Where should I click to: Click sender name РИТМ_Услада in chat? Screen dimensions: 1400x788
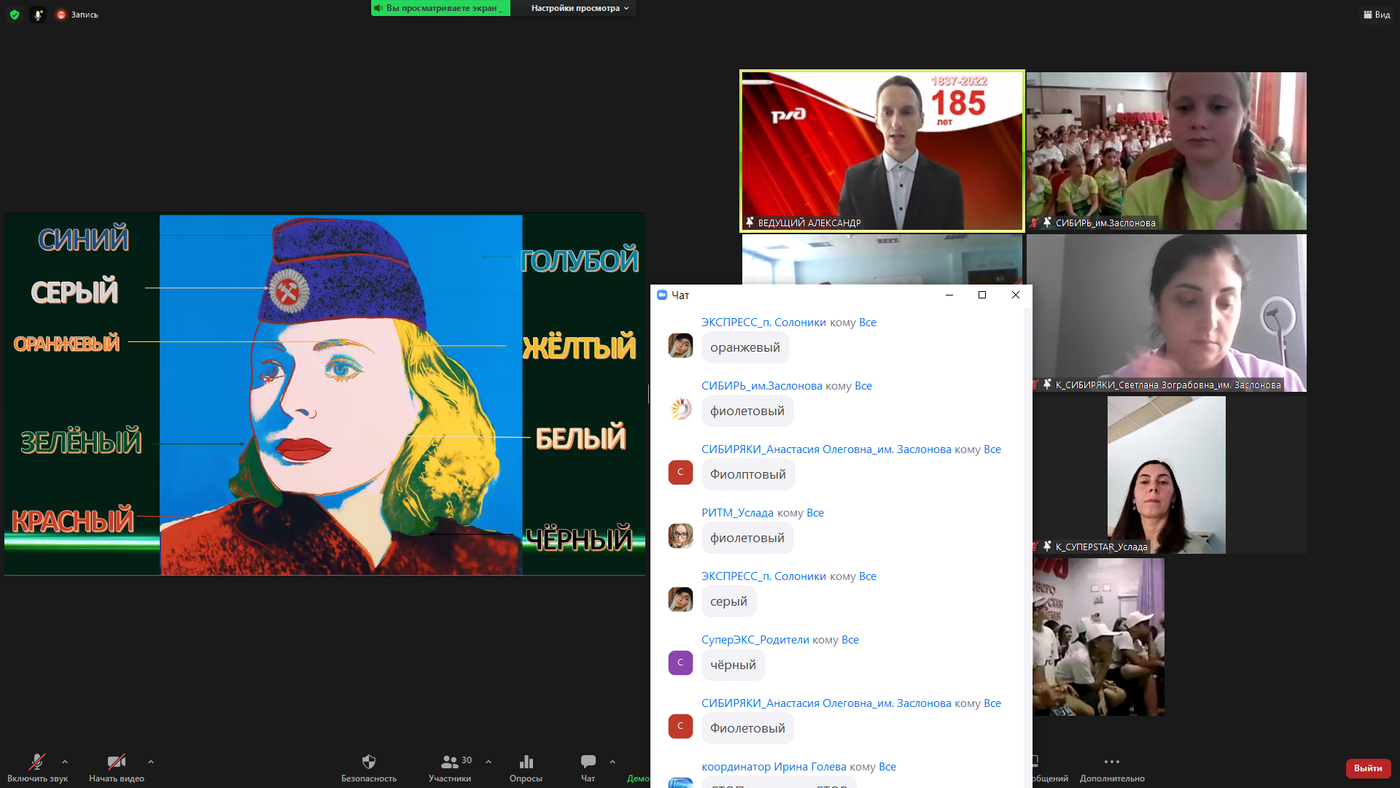click(x=737, y=513)
